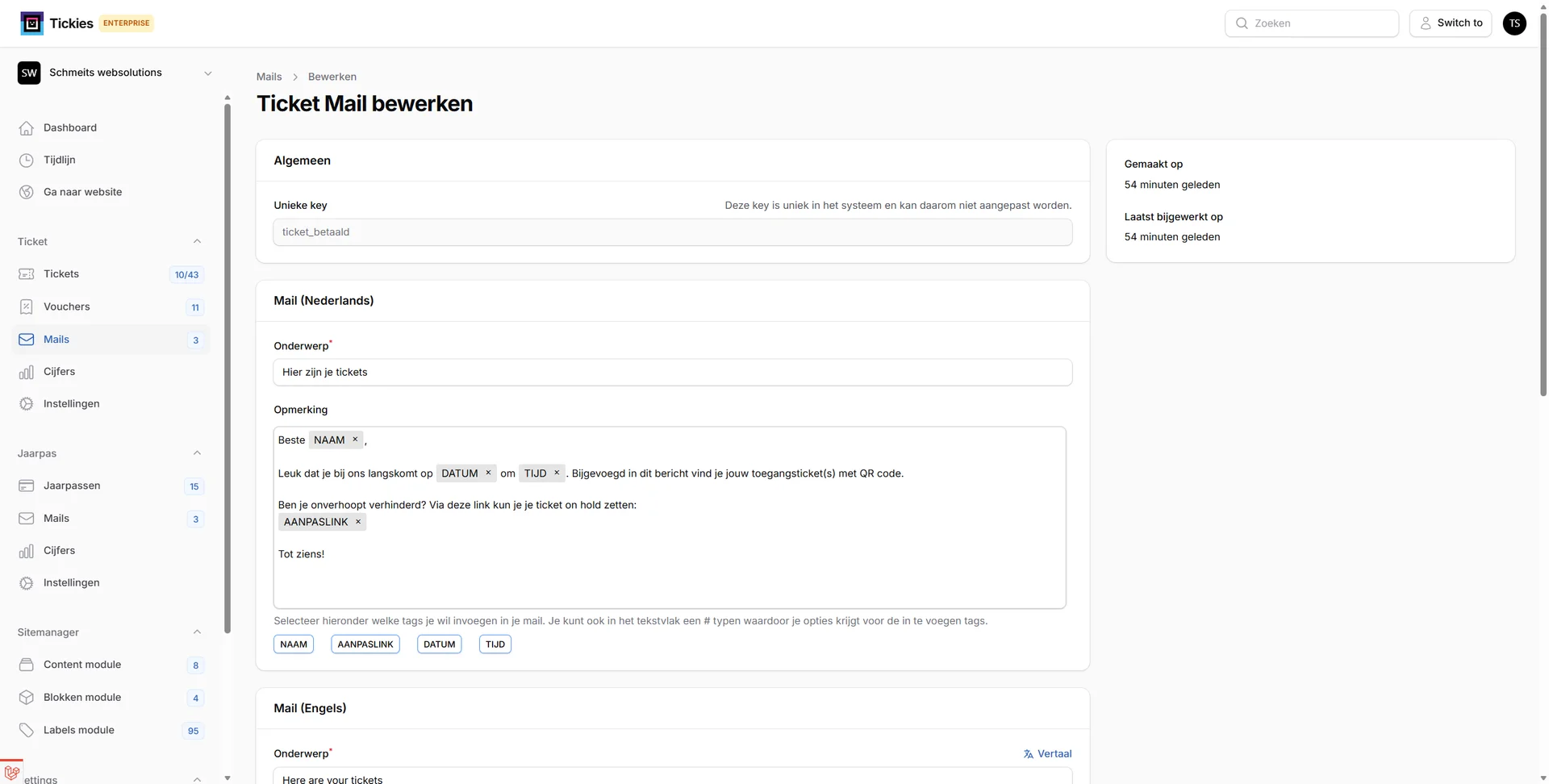
Task: Open Vouchers via its sidebar icon
Action: (27, 307)
